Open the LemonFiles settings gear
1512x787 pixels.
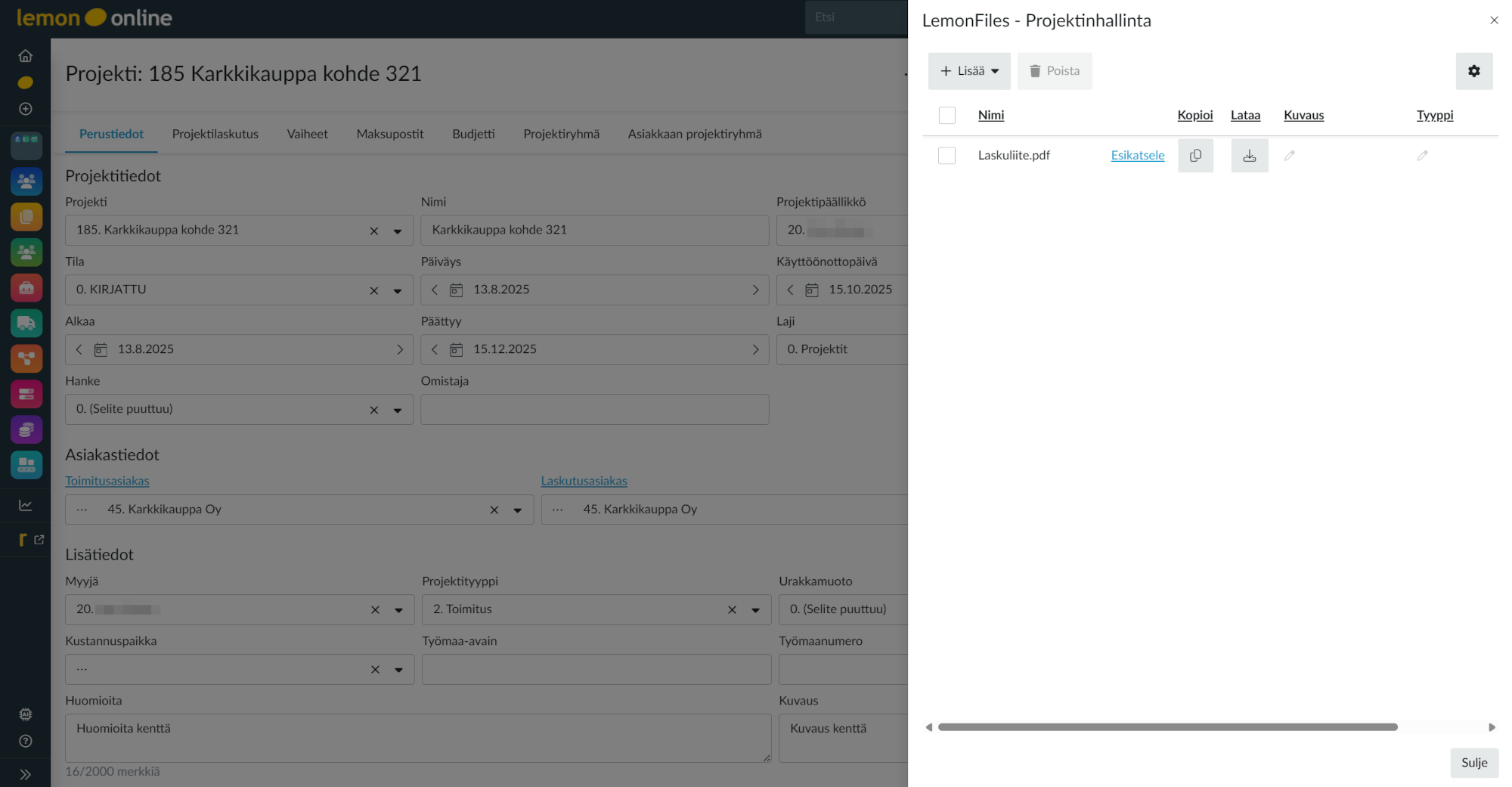pyautogui.click(x=1473, y=71)
